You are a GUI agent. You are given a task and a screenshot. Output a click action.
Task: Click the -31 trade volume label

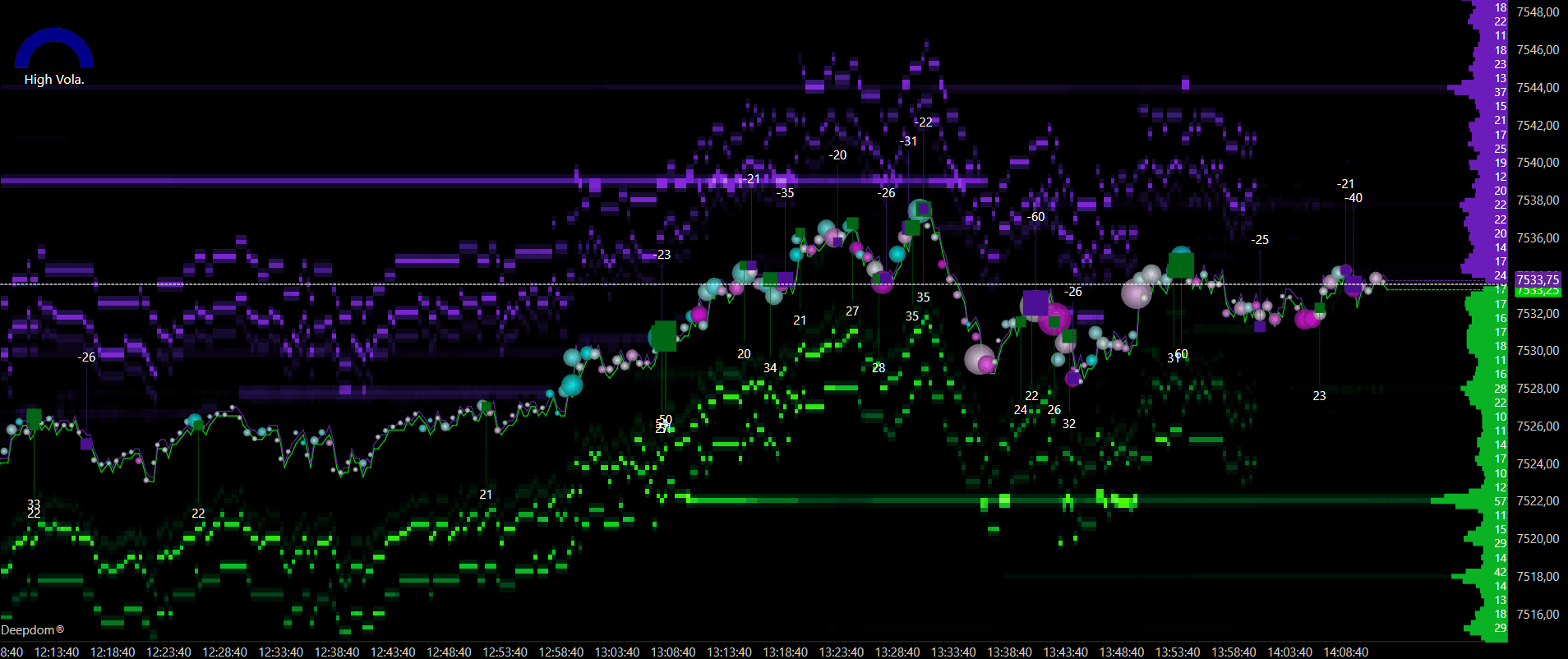tap(907, 141)
